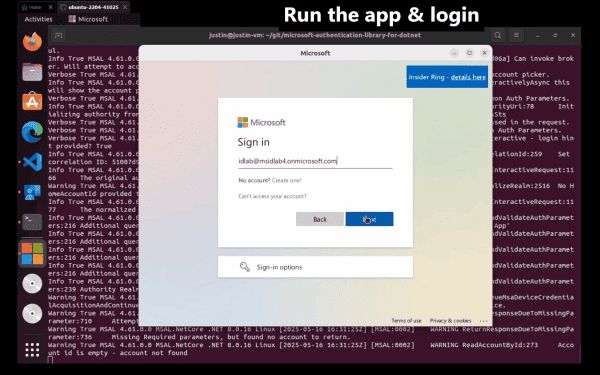Screen dimensions: 600x375
Task: Open the upper disc drive in the dock
Action: [32, 284]
